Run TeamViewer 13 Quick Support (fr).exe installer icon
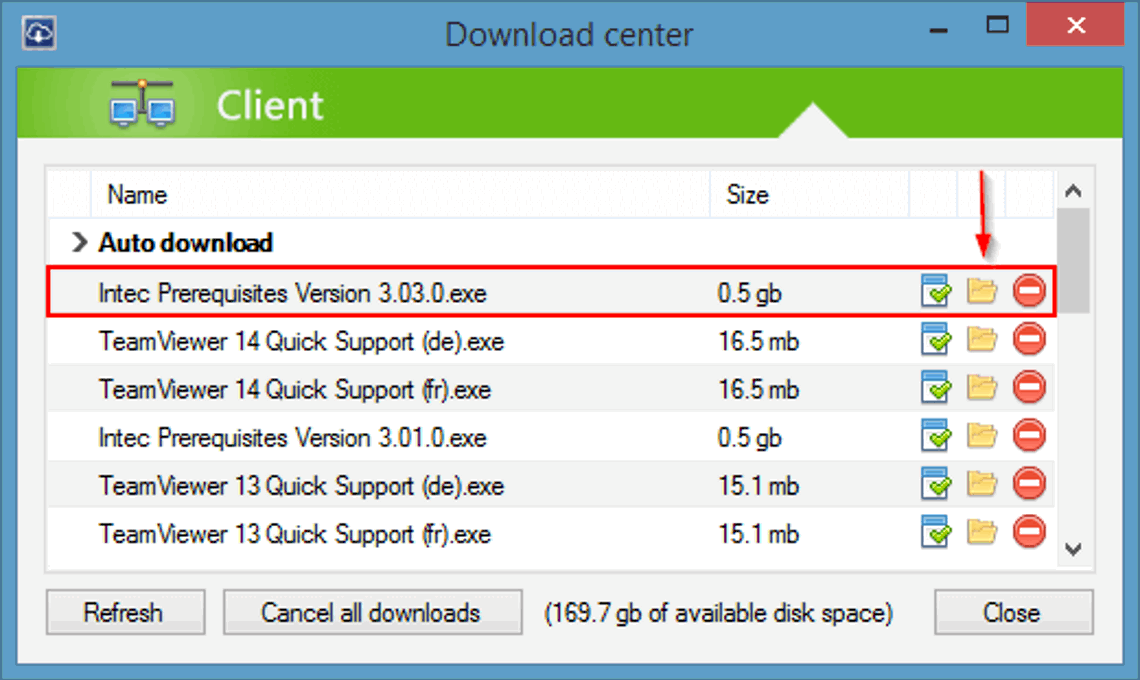This screenshot has width=1140, height=680. click(x=936, y=532)
